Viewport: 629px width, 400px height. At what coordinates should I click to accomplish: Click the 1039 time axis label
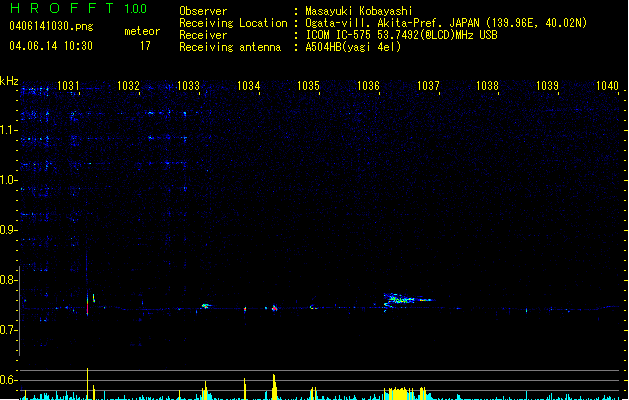tap(548, 86)
